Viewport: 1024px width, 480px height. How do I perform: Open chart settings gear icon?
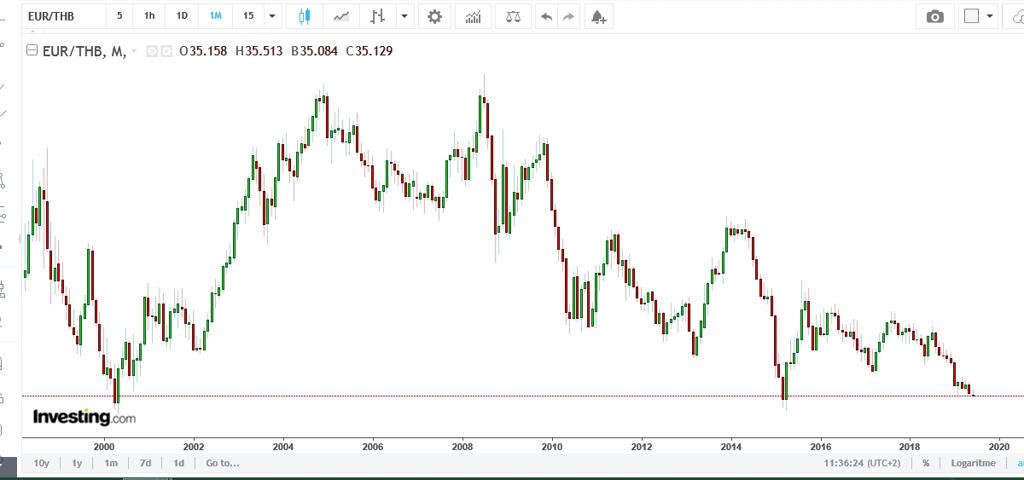click(434, 16)
